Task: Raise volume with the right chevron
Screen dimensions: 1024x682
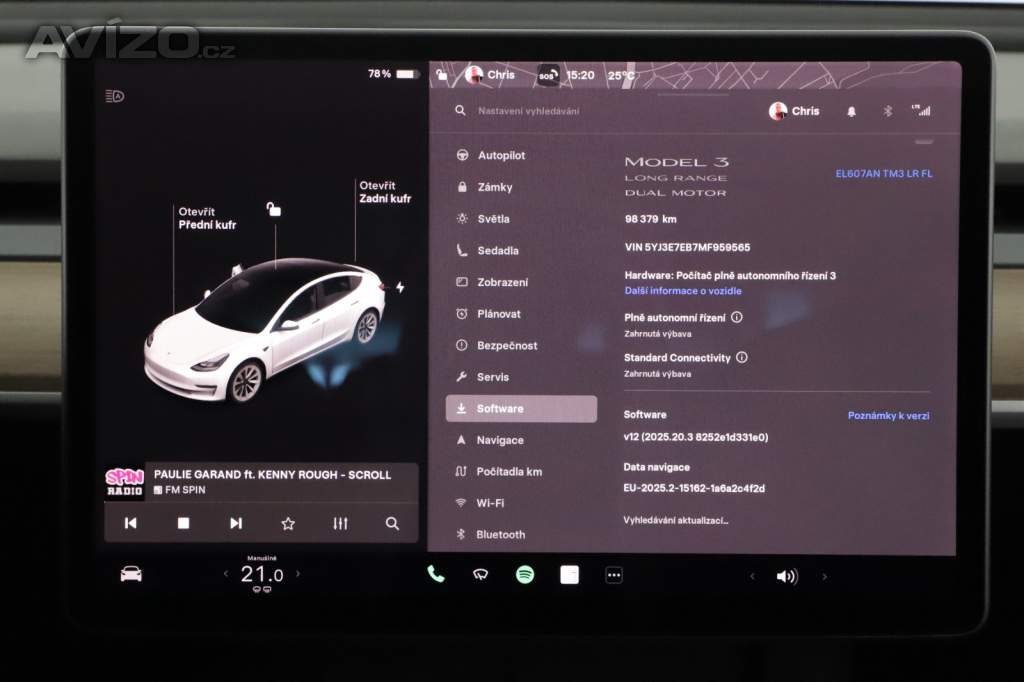Action: 824,576
